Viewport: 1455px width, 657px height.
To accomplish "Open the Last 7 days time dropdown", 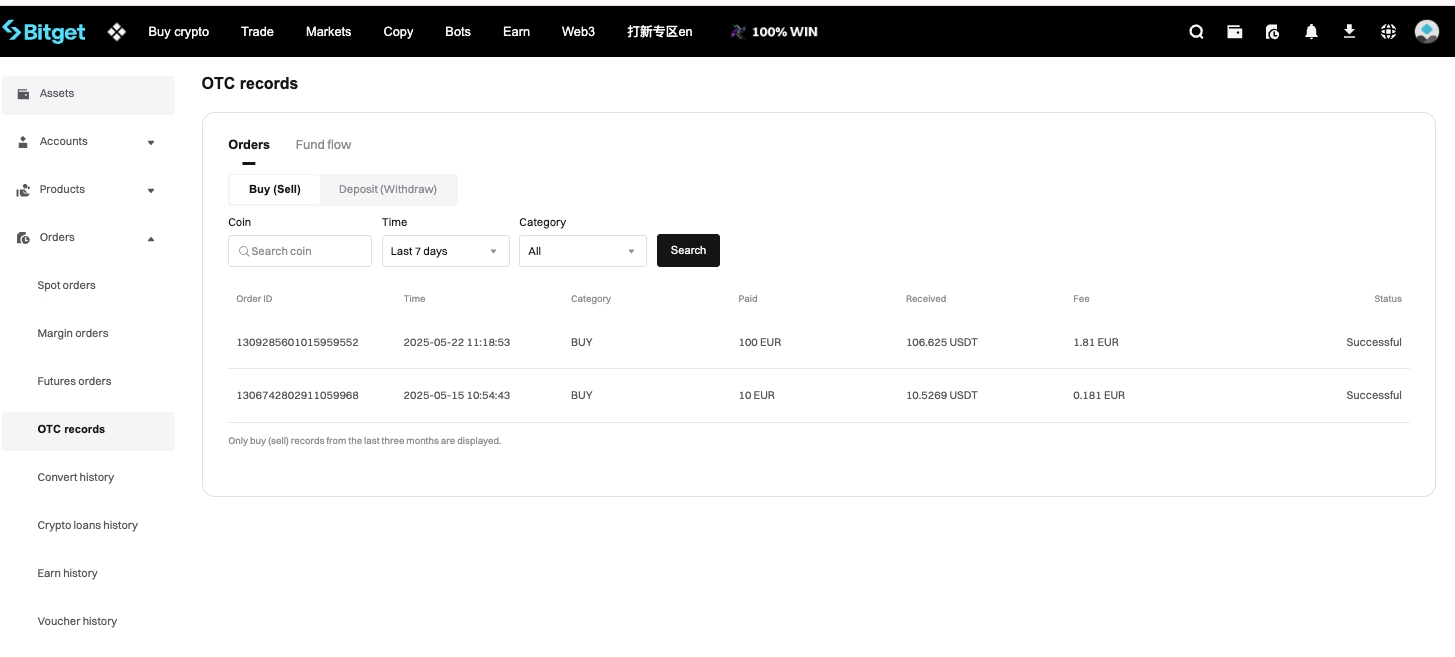I will pos(445,251).
